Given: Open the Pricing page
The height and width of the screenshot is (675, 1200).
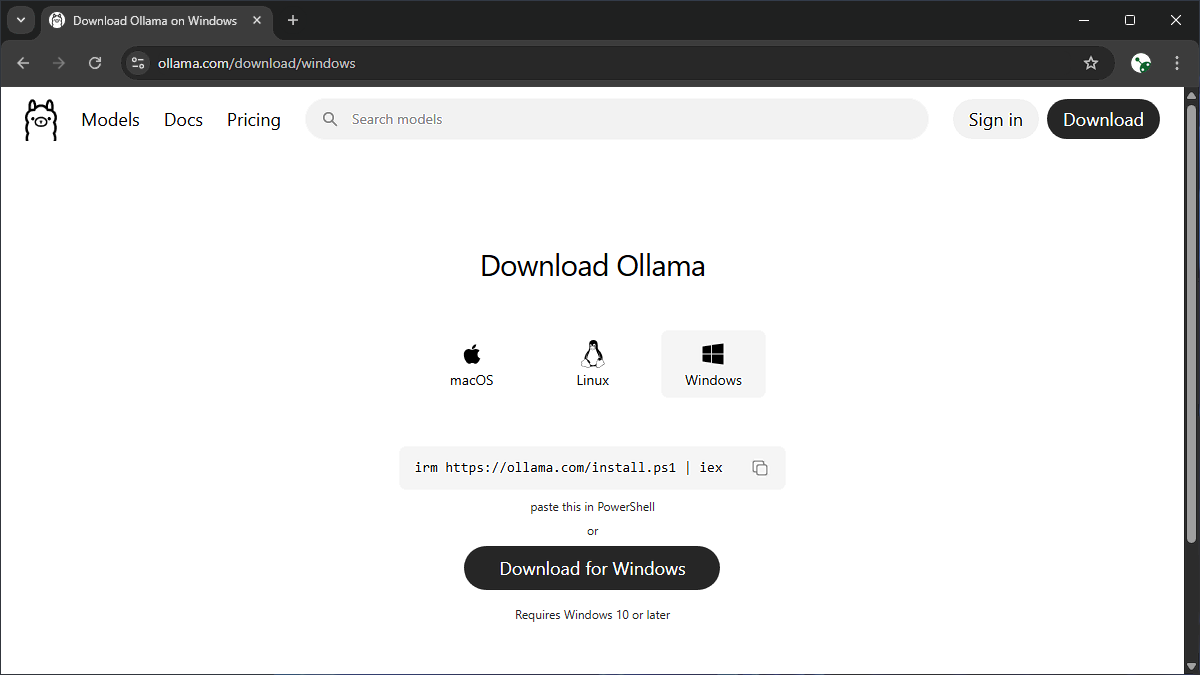Looking at the screenshot, I should coord(254,120).
